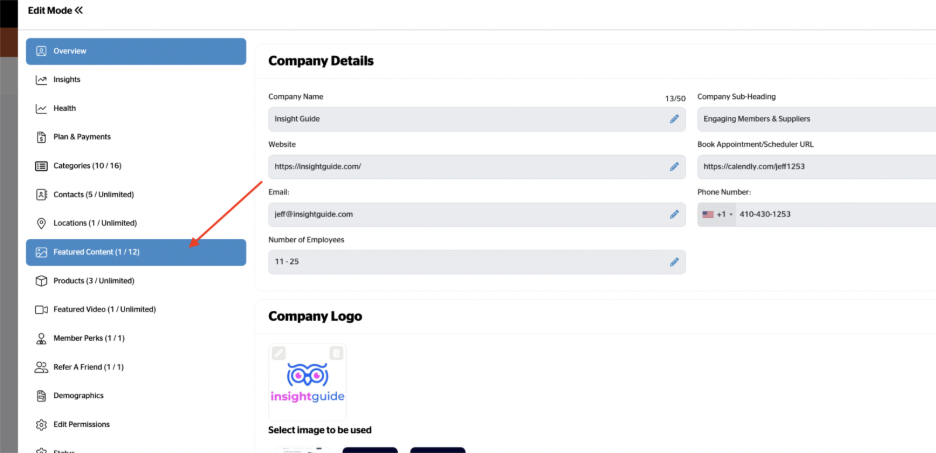Collapse Edit Mode with the double chevron
The image size is (936, 453).
click(78, 10)
